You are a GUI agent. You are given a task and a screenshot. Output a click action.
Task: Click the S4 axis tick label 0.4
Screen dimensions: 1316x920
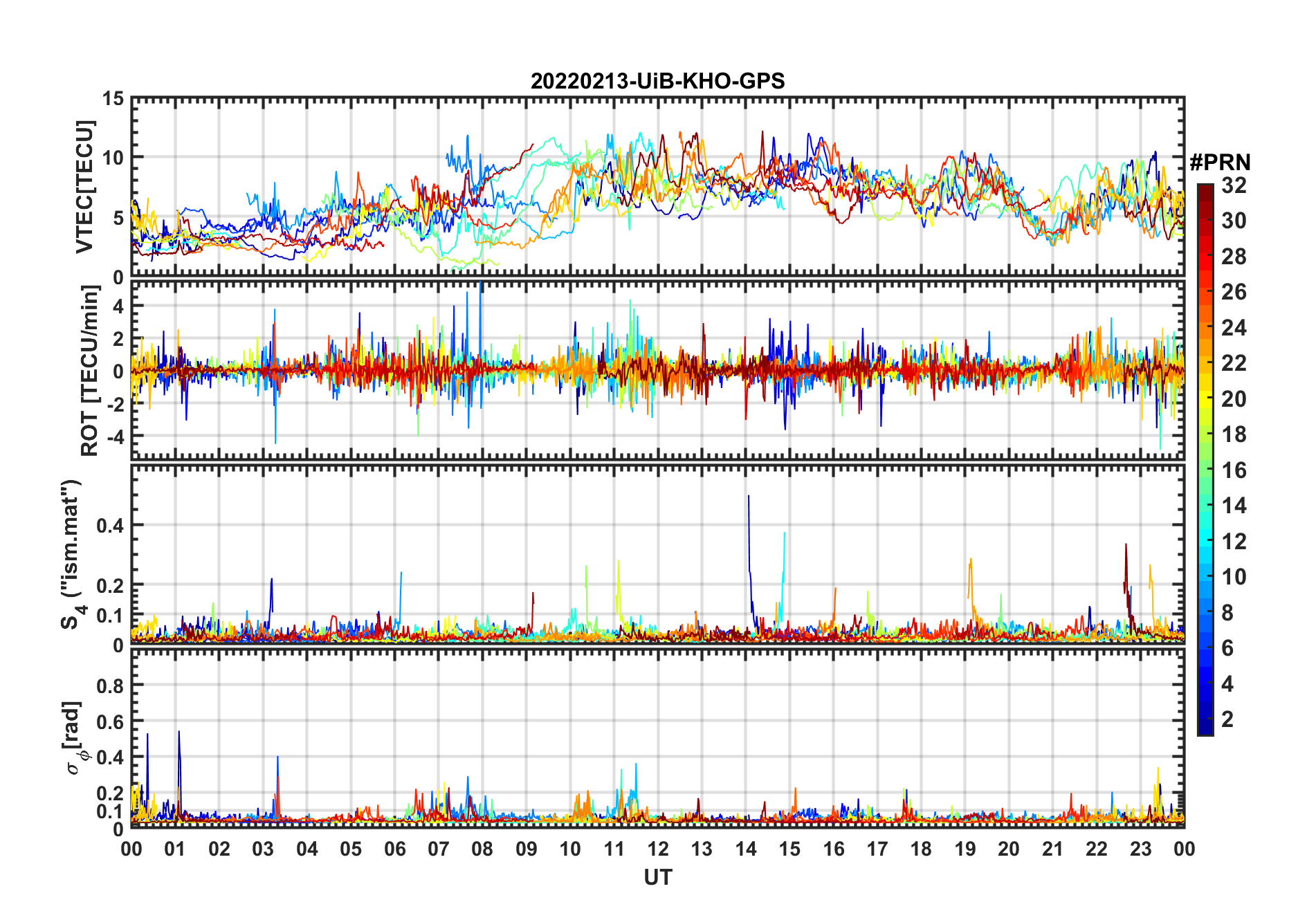(110, 525)
